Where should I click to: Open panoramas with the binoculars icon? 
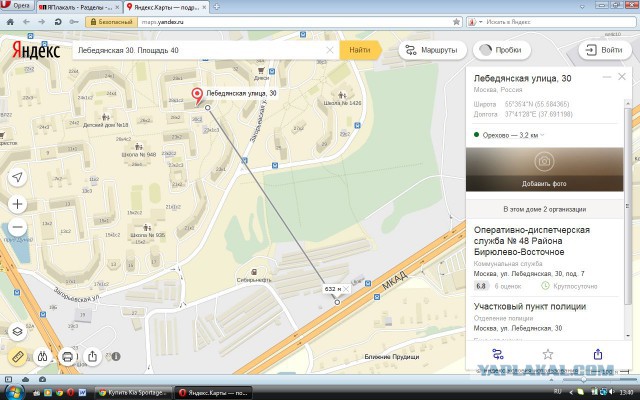(x=42, y=357)
